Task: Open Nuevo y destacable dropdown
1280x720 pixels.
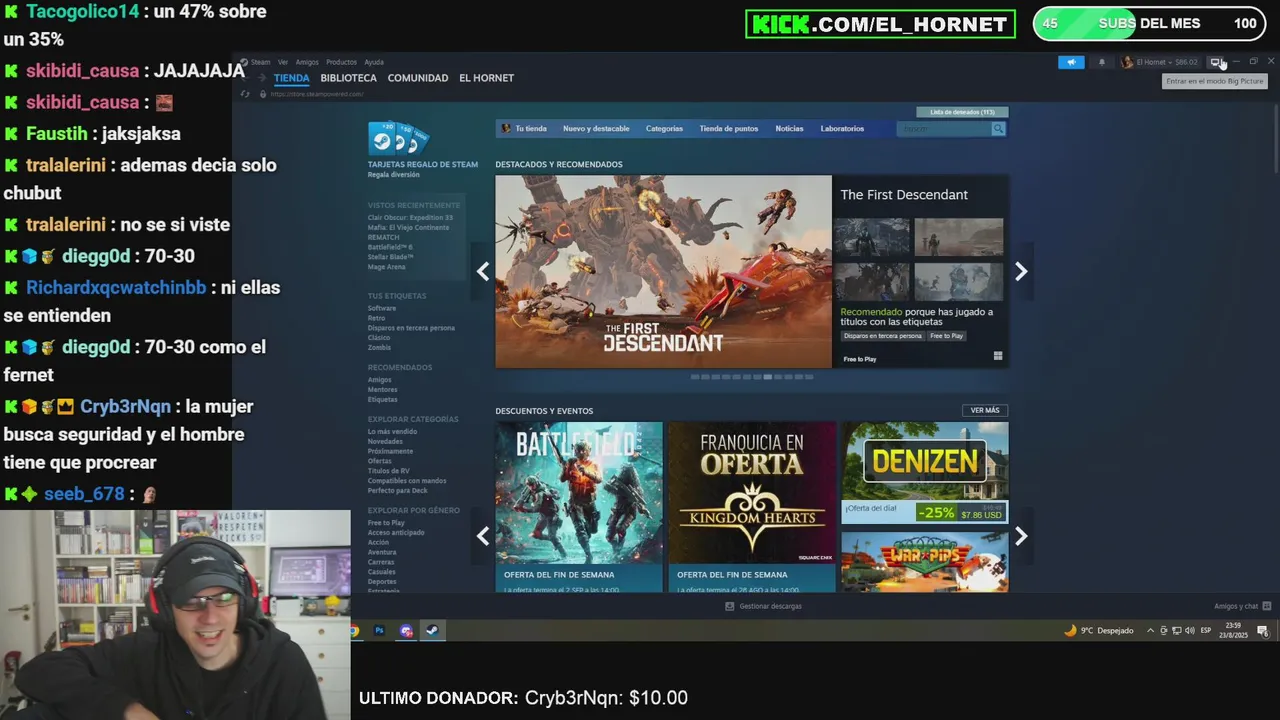Action: 596,129
